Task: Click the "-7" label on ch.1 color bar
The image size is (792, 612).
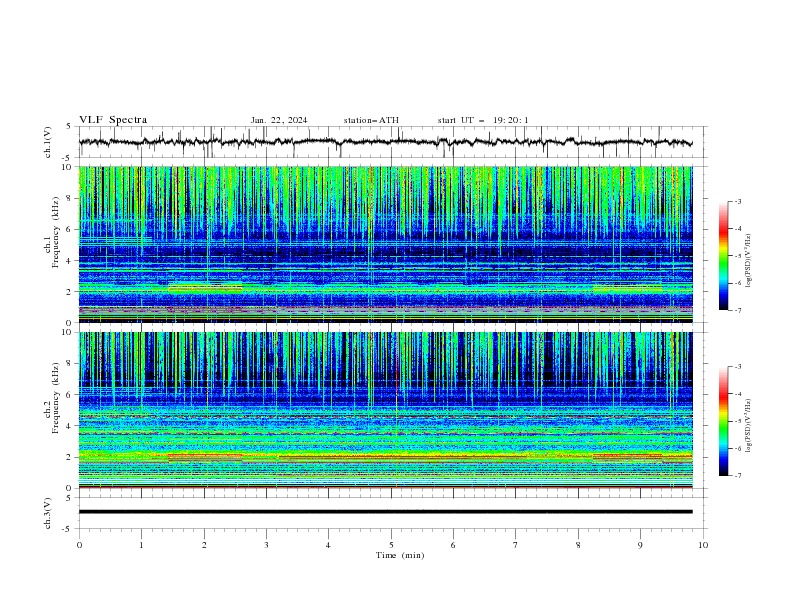Action: tap(738, 310)
